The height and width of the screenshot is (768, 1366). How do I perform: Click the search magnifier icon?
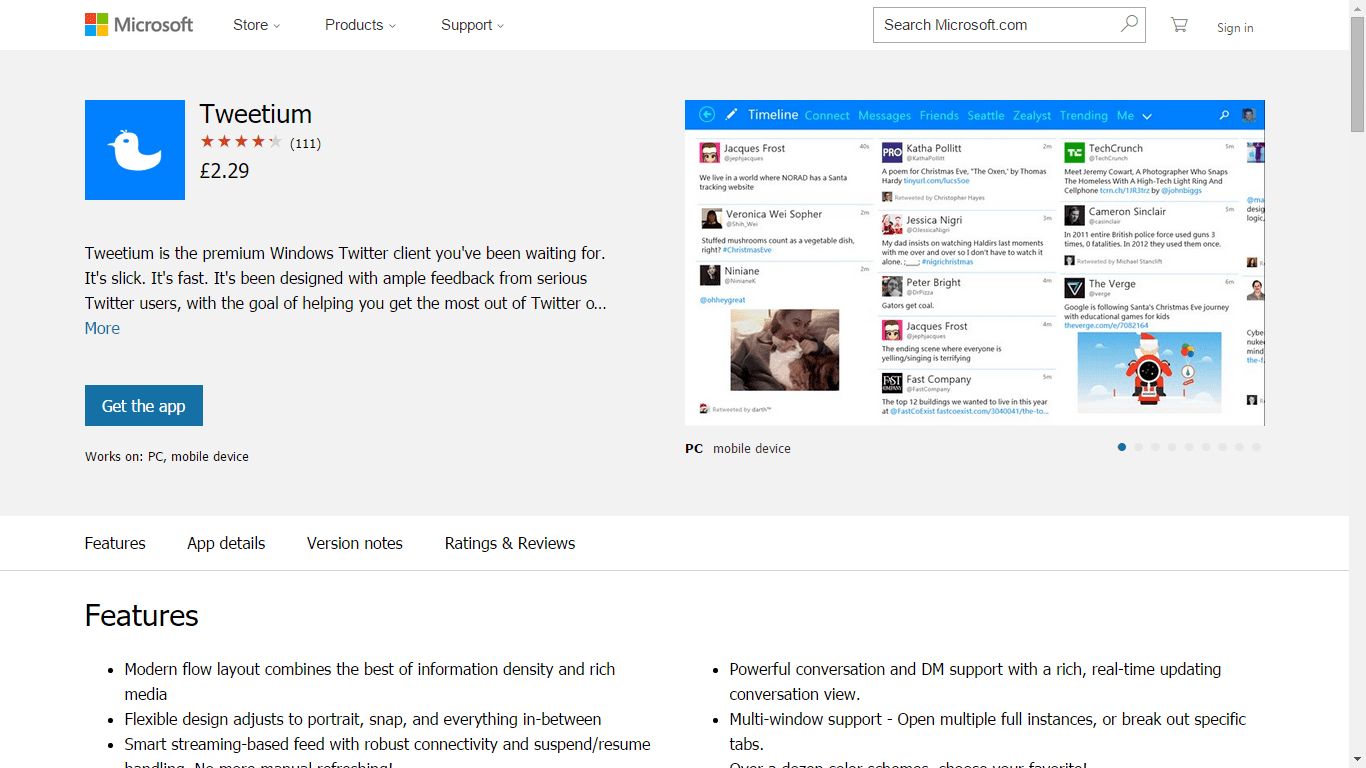[1129, 24]
